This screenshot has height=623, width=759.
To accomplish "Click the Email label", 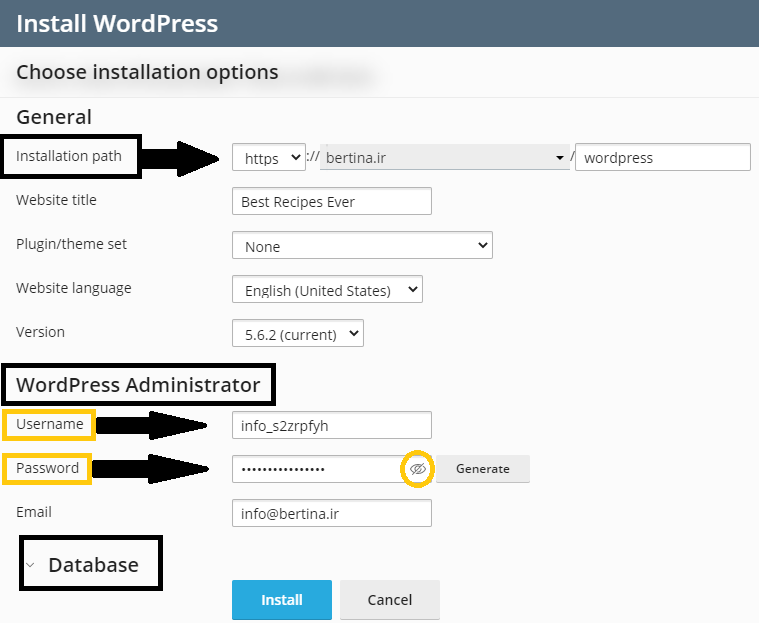I will [34, 512].
